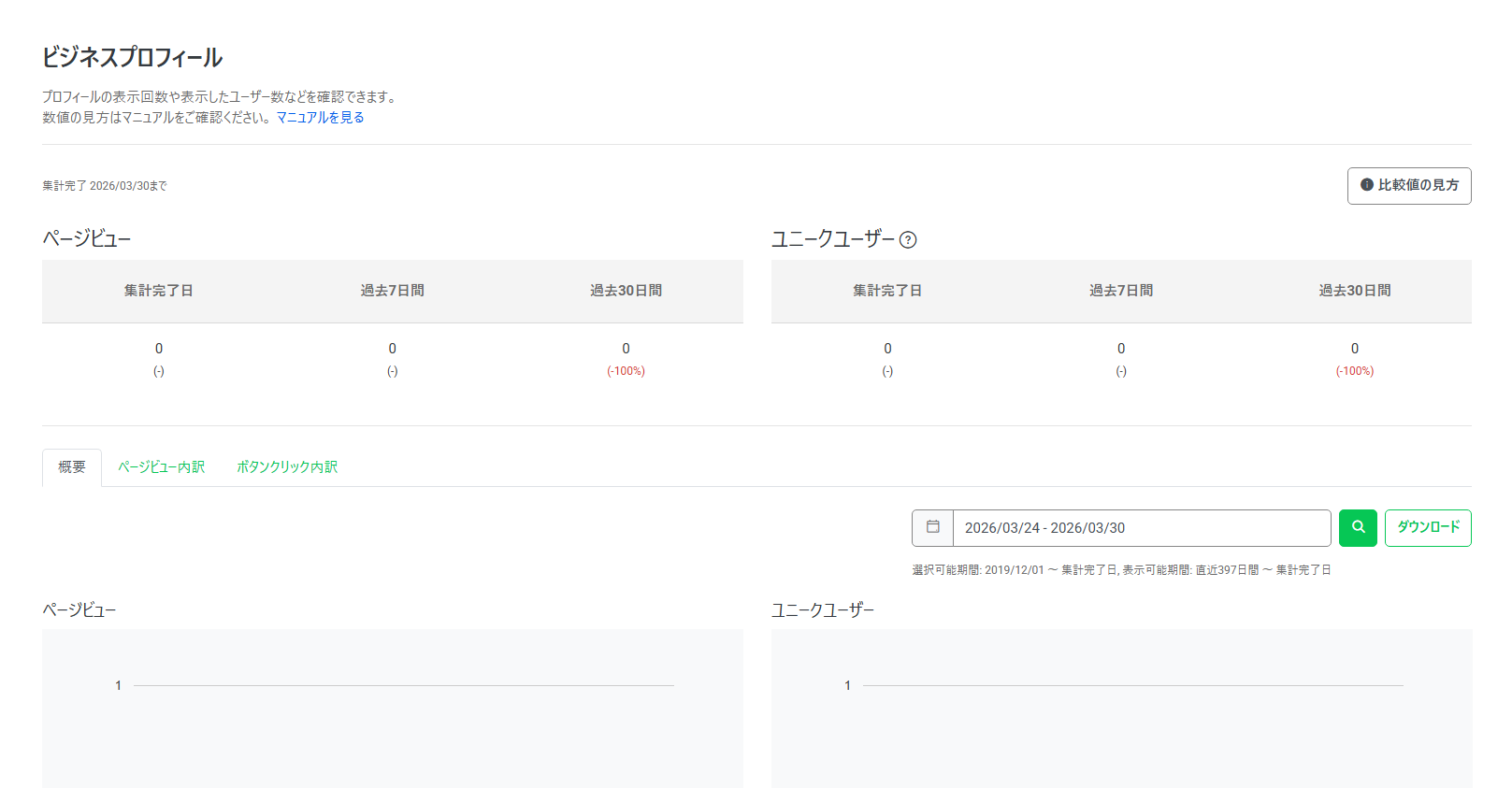1512x788 pixels.
Task: Open the calendar icon date picker
Action: [x=932, y=527]
